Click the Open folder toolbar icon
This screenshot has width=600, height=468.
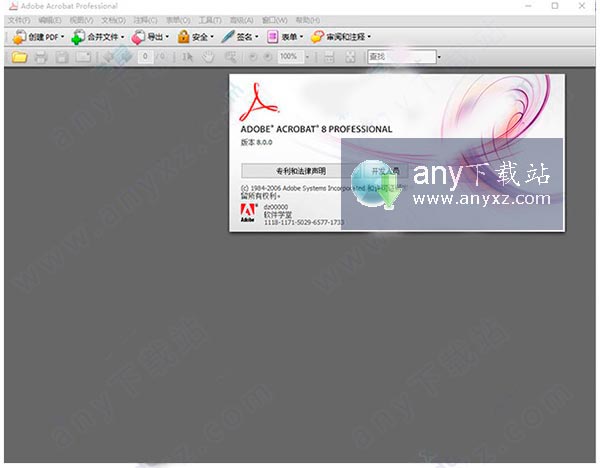(19, 57)
